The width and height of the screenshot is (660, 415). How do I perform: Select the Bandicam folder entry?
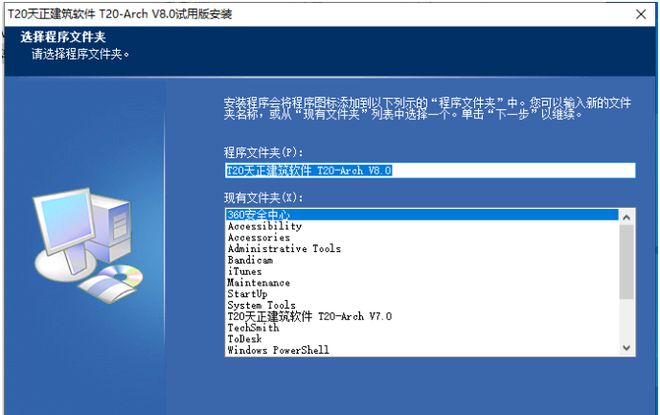[422, 260]
